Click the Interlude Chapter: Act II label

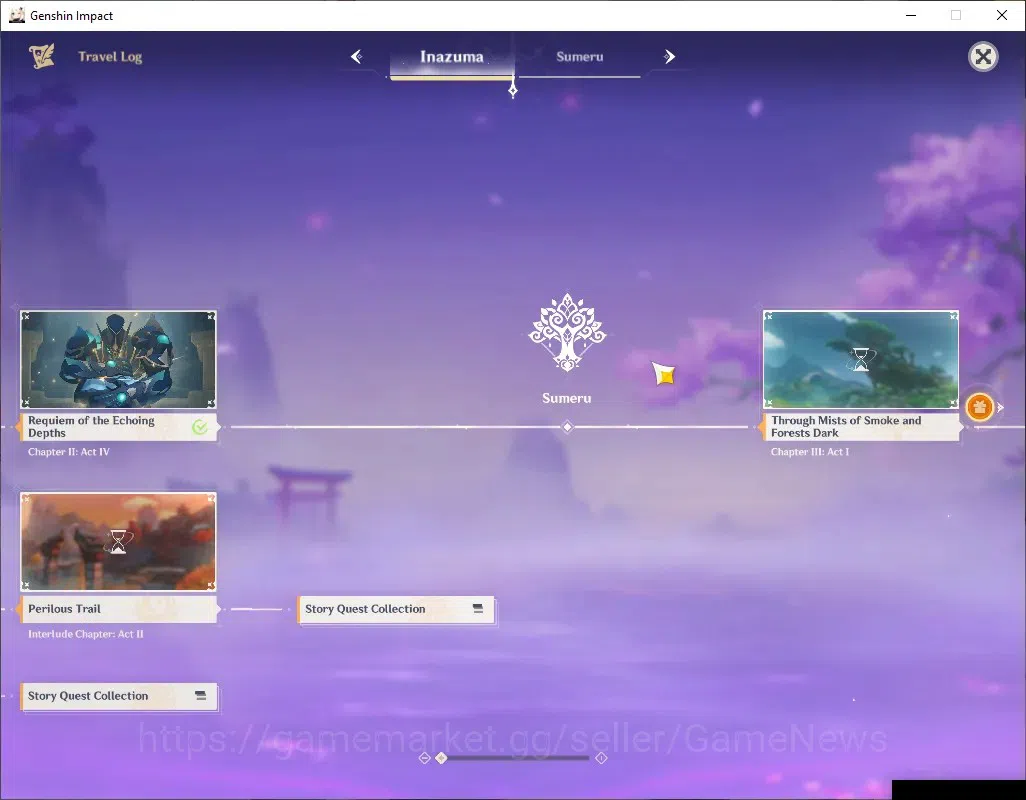click(x=86, y=634)
